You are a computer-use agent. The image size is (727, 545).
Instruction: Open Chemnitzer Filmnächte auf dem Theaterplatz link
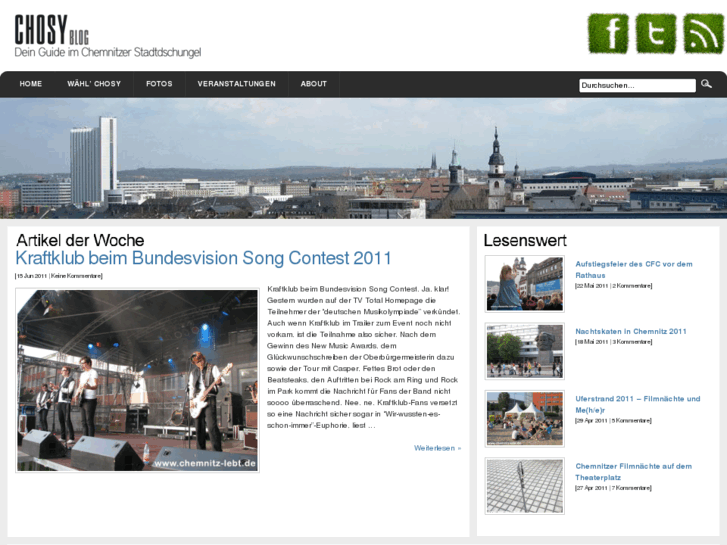pyautogui.click(x=633, y=472)
